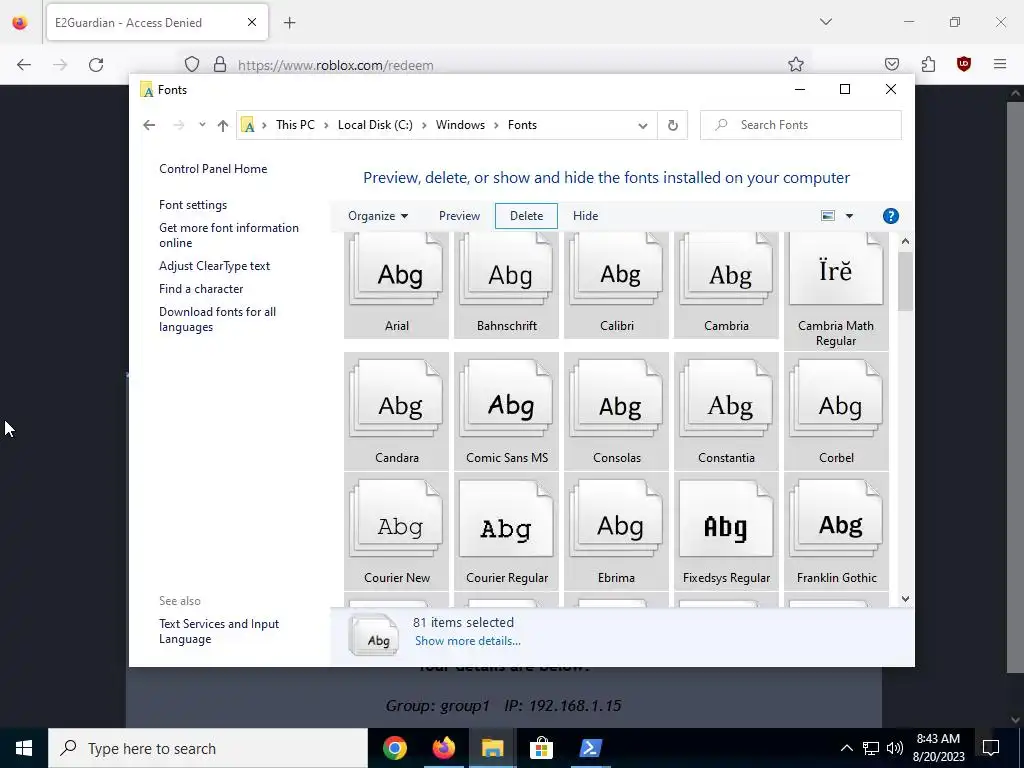The height and width of the screenshot is (768, 1024).
Task: List all Firefox tabs chevron
Action: tap(825, 22)
